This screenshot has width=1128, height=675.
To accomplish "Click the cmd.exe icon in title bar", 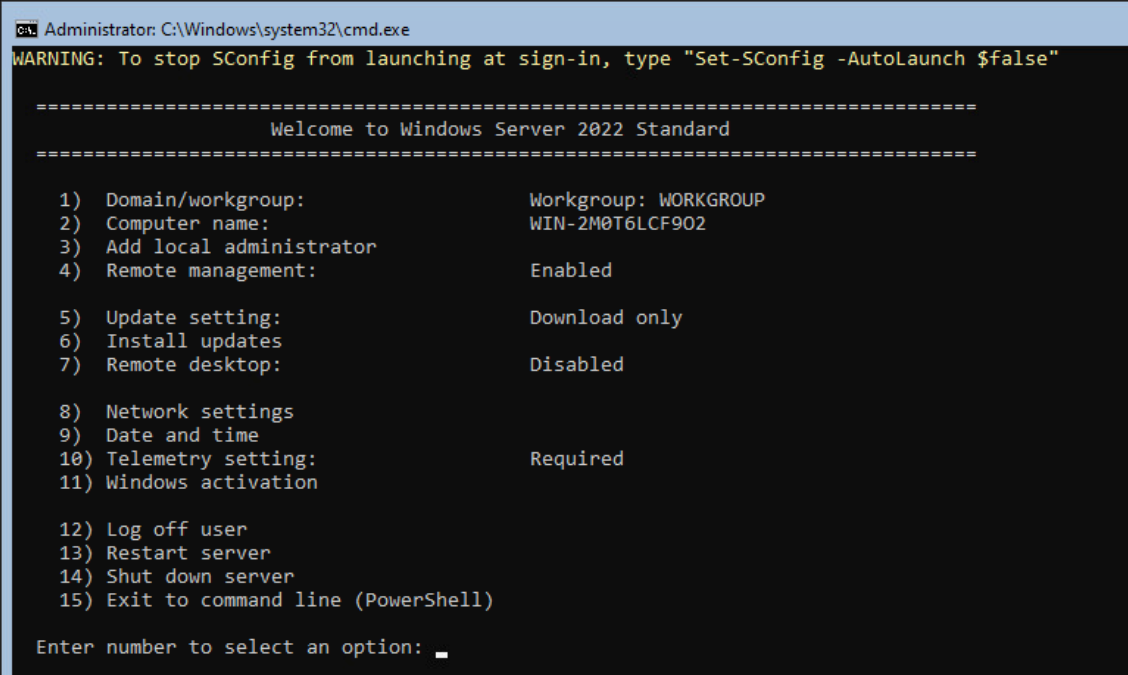I will coord(27,29).
